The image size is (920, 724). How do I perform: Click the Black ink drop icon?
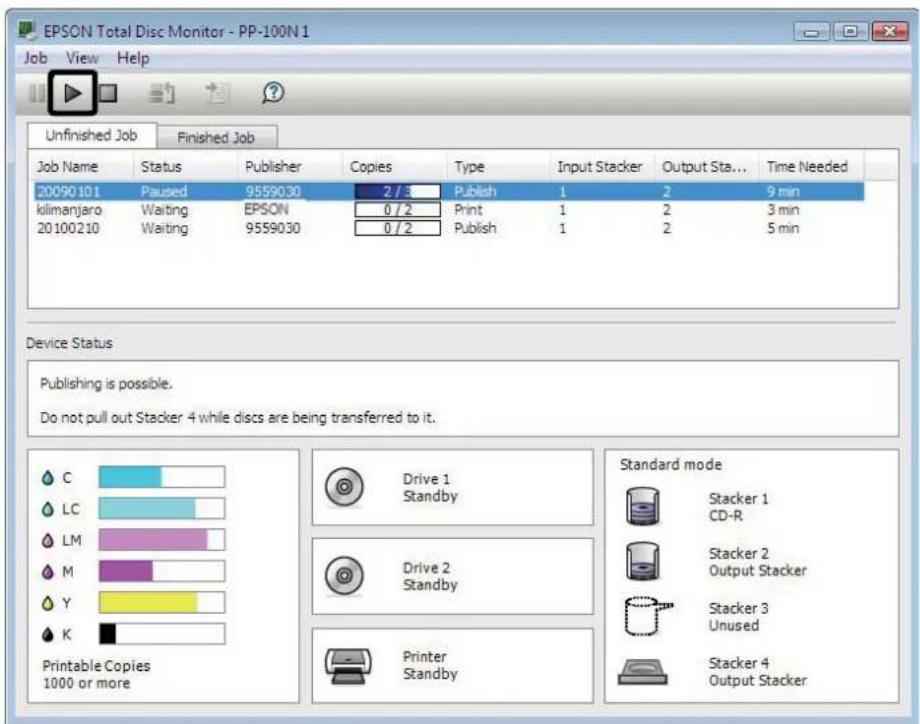pyautogui.click(x=48, y=634)
